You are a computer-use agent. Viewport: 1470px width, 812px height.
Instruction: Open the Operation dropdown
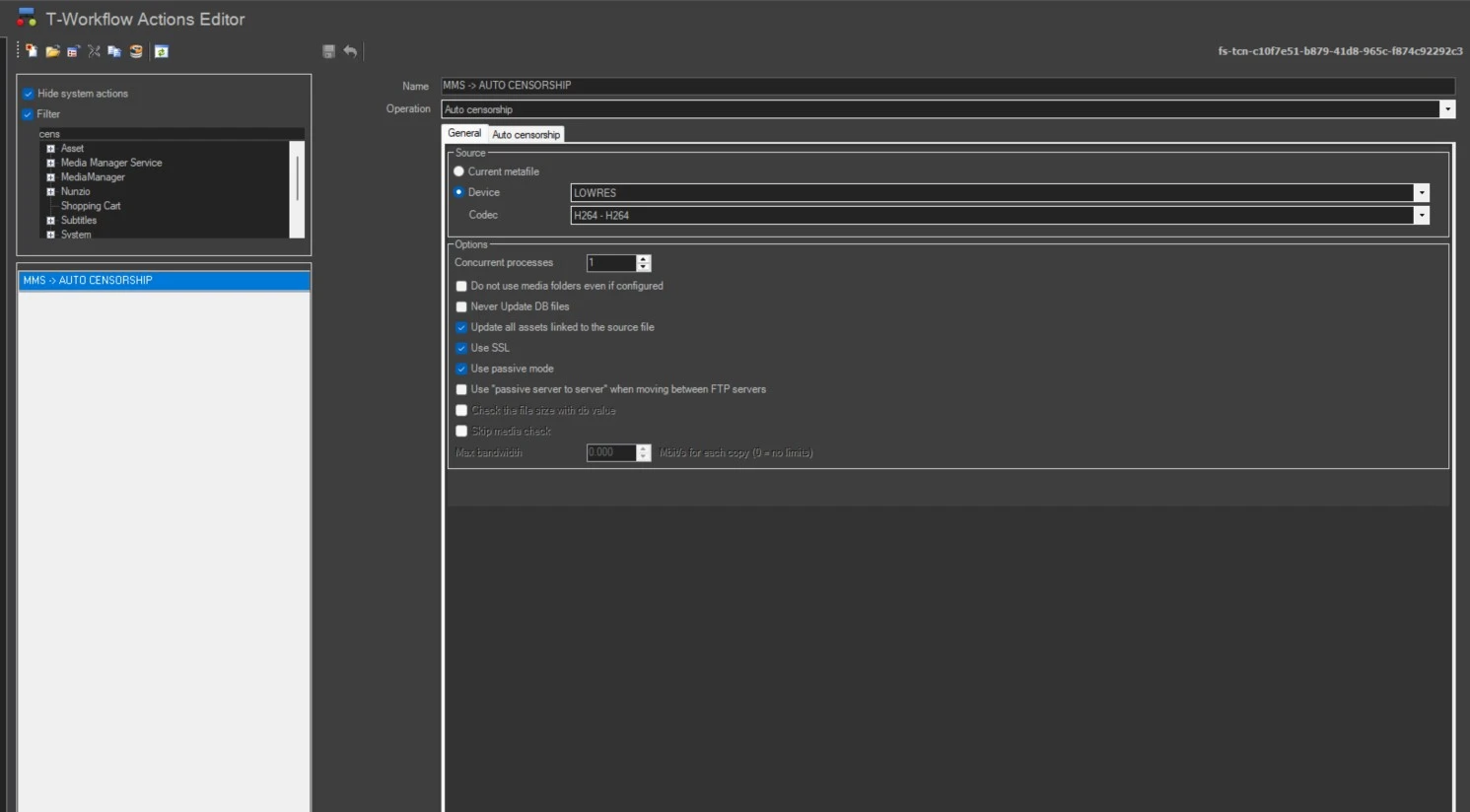pyautogui.click(x=1447, y=109)
